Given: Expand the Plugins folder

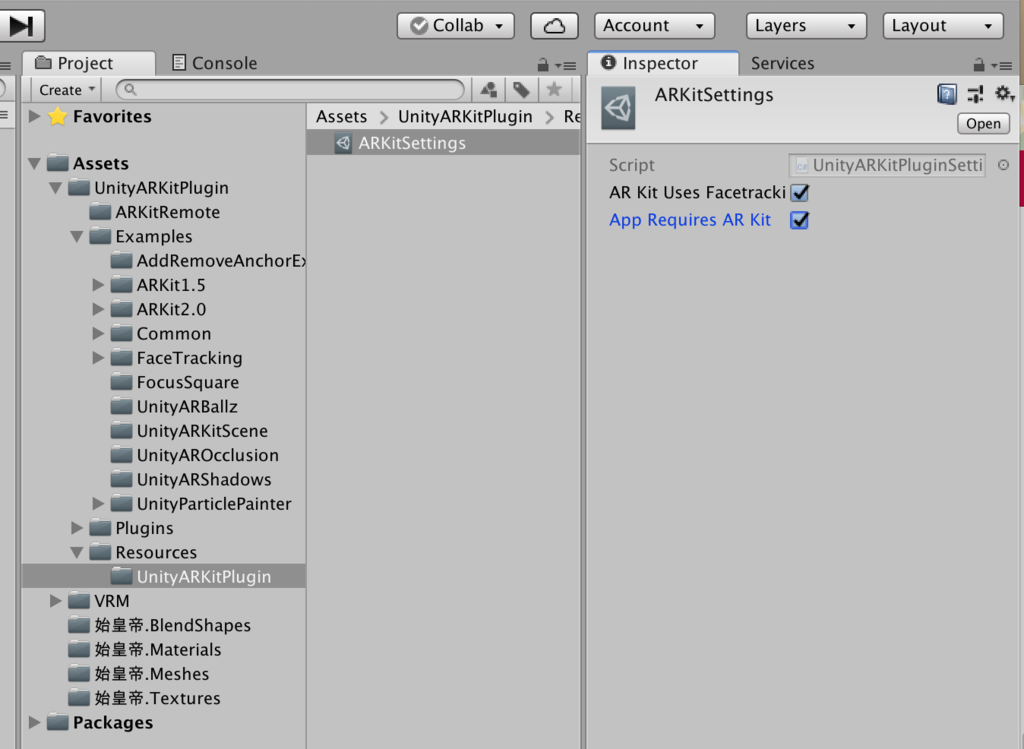Looking at the screenshot, I should (x=76, y=528).
